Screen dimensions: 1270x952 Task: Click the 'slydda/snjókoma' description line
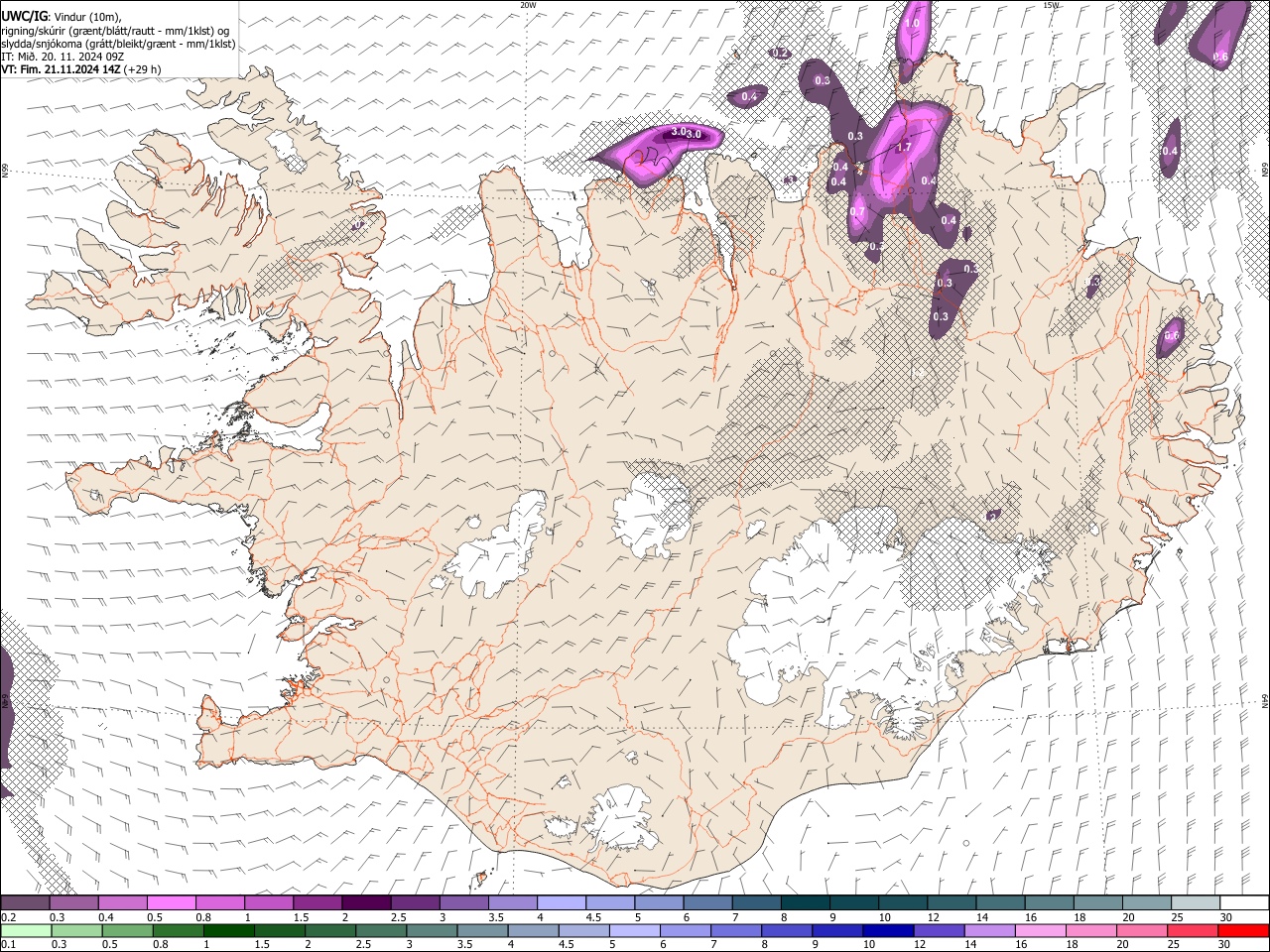118,44
